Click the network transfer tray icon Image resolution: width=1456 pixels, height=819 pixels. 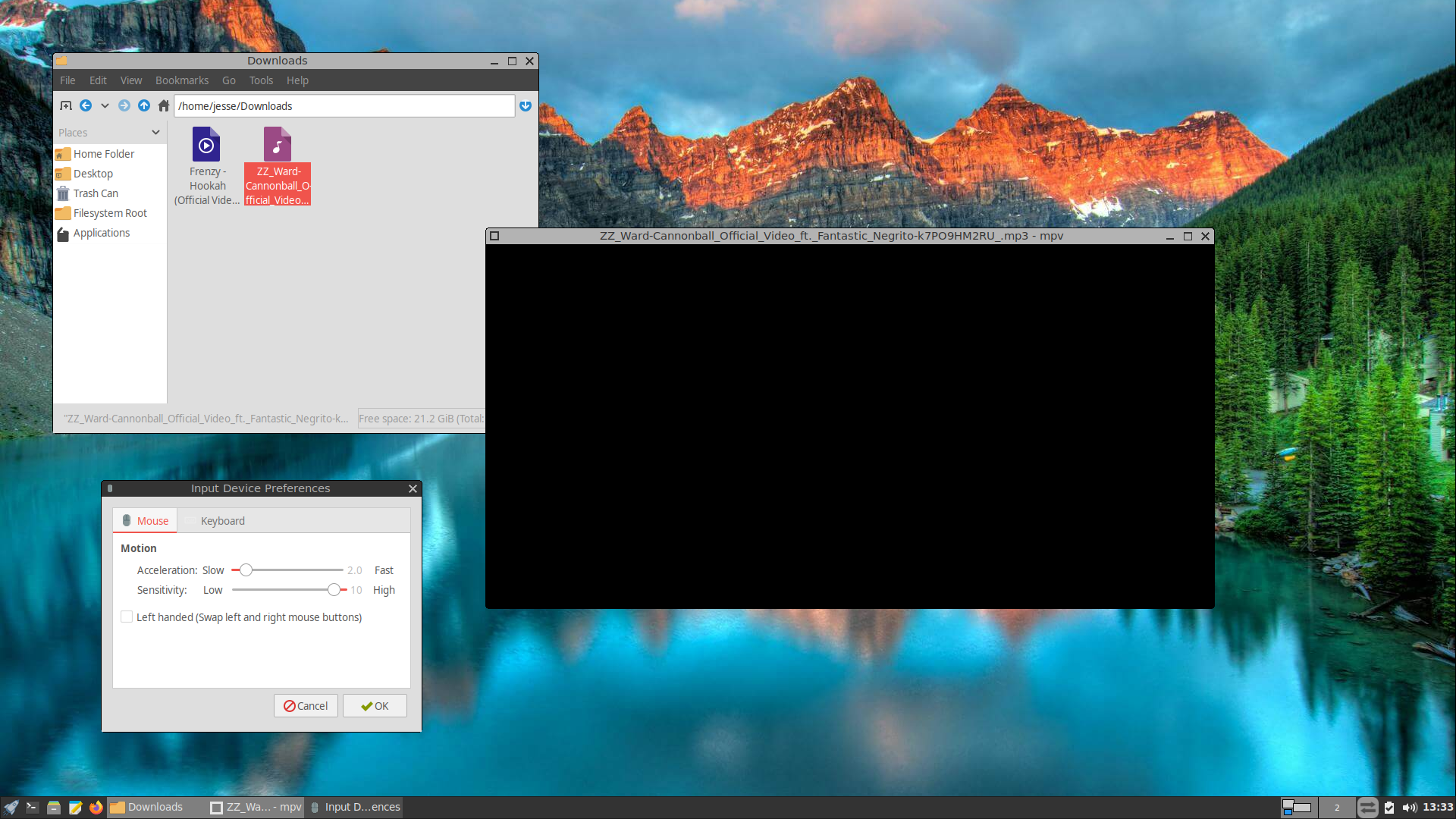[x=1367, y=808]
